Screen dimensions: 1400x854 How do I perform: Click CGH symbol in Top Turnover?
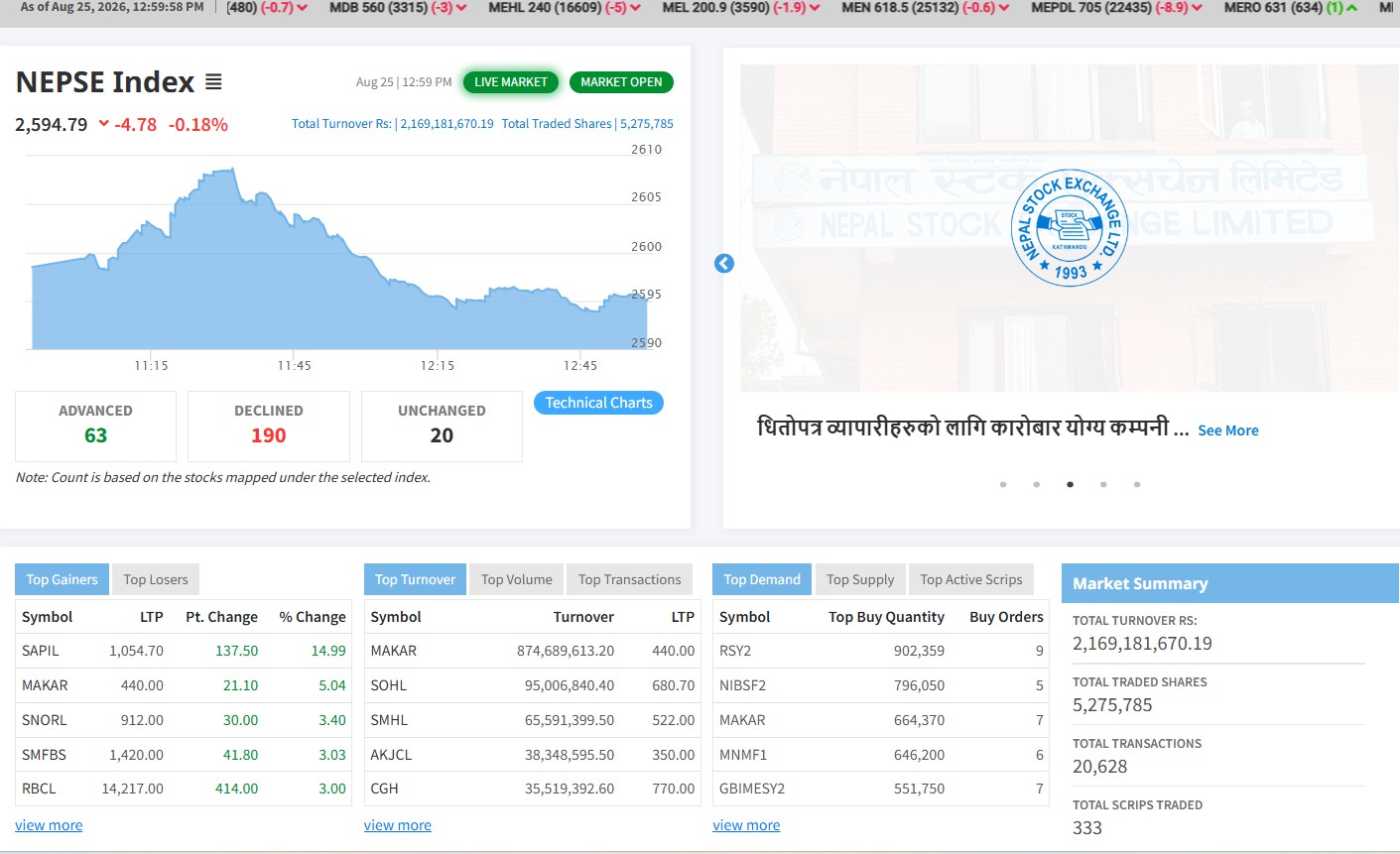click(384, 789)
